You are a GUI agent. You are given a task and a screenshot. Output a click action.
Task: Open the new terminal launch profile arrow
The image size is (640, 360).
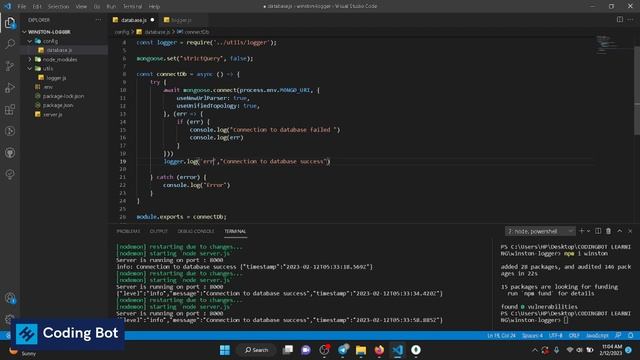589,231
